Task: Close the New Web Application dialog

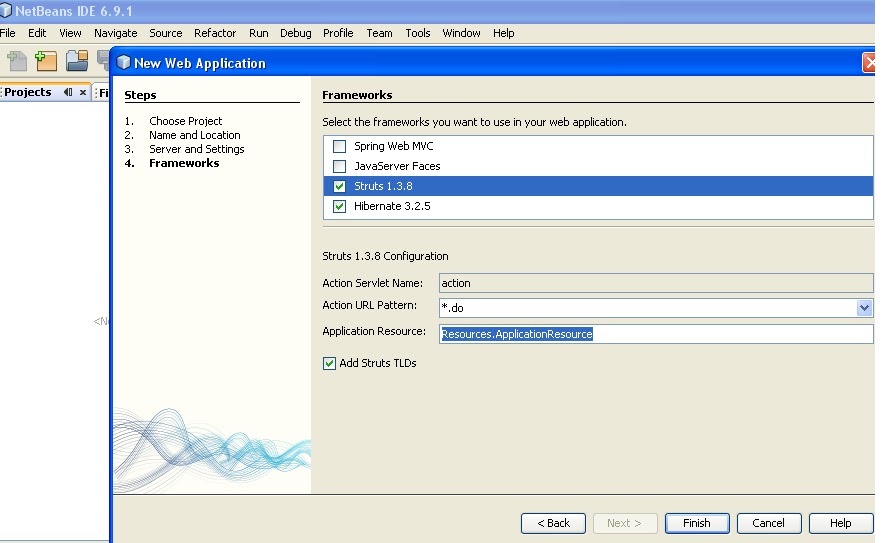Action: [869, 63]
